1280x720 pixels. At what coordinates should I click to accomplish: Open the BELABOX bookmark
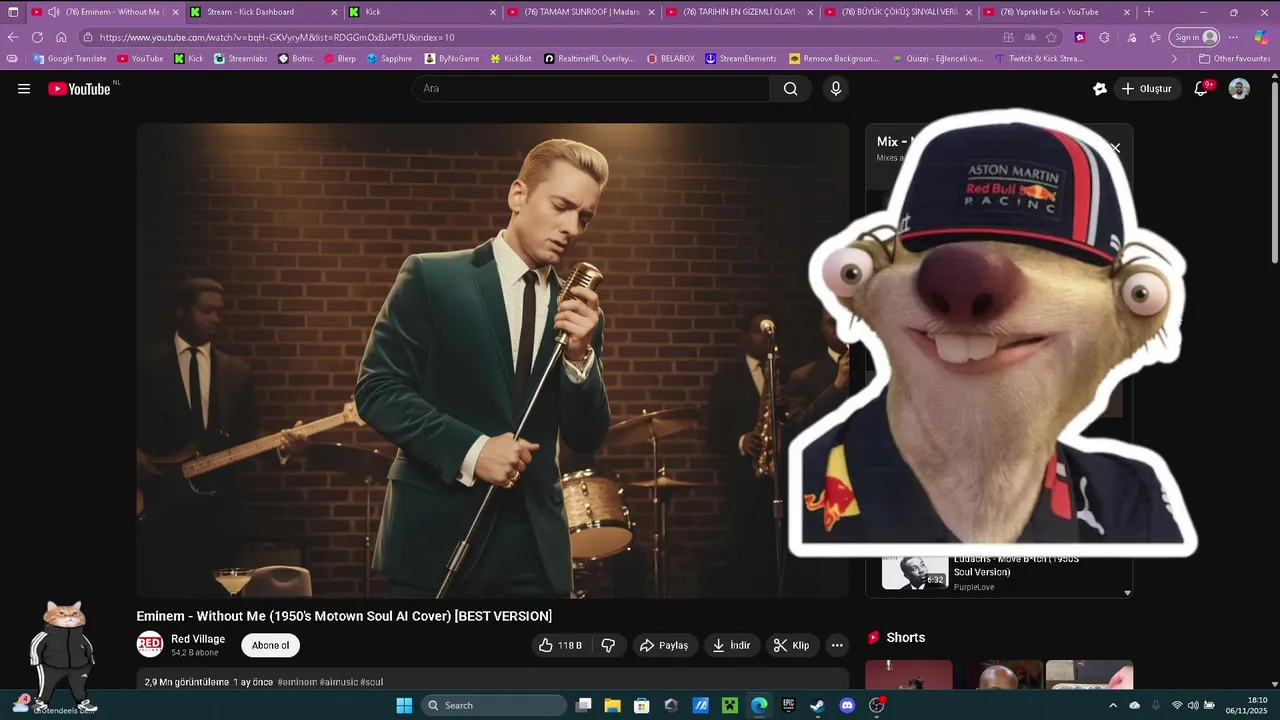671,59
